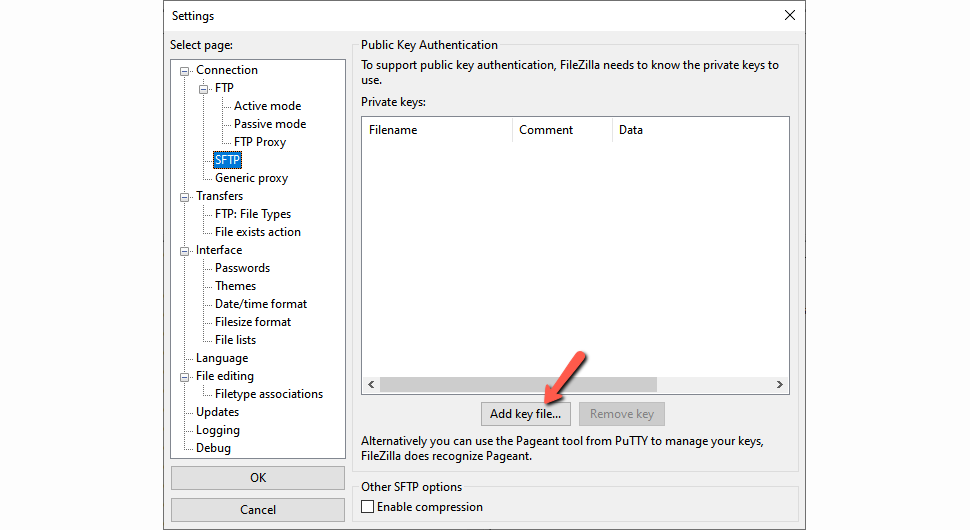Open the Debug page
The width and height of the screenshot is (970, 530).
coord(213,447)
